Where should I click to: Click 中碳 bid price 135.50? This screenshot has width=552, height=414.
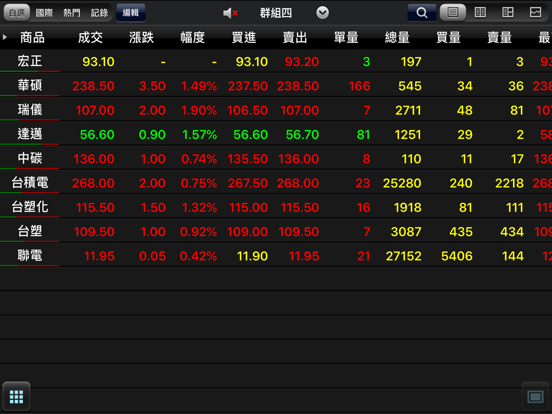click(x=247, y=159)
